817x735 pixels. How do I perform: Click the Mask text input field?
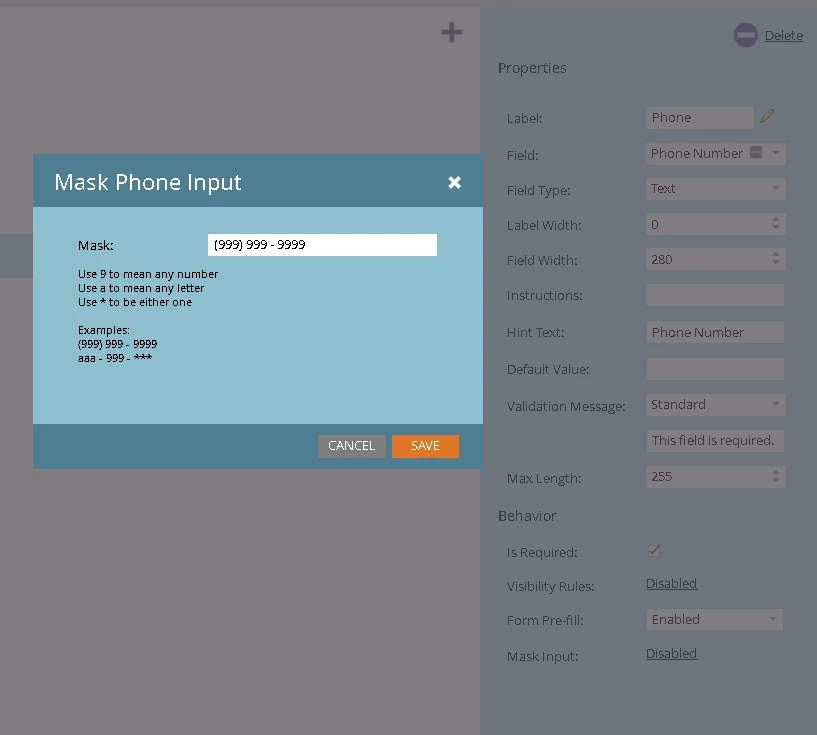pyautogui.click(x=322, y=245)
